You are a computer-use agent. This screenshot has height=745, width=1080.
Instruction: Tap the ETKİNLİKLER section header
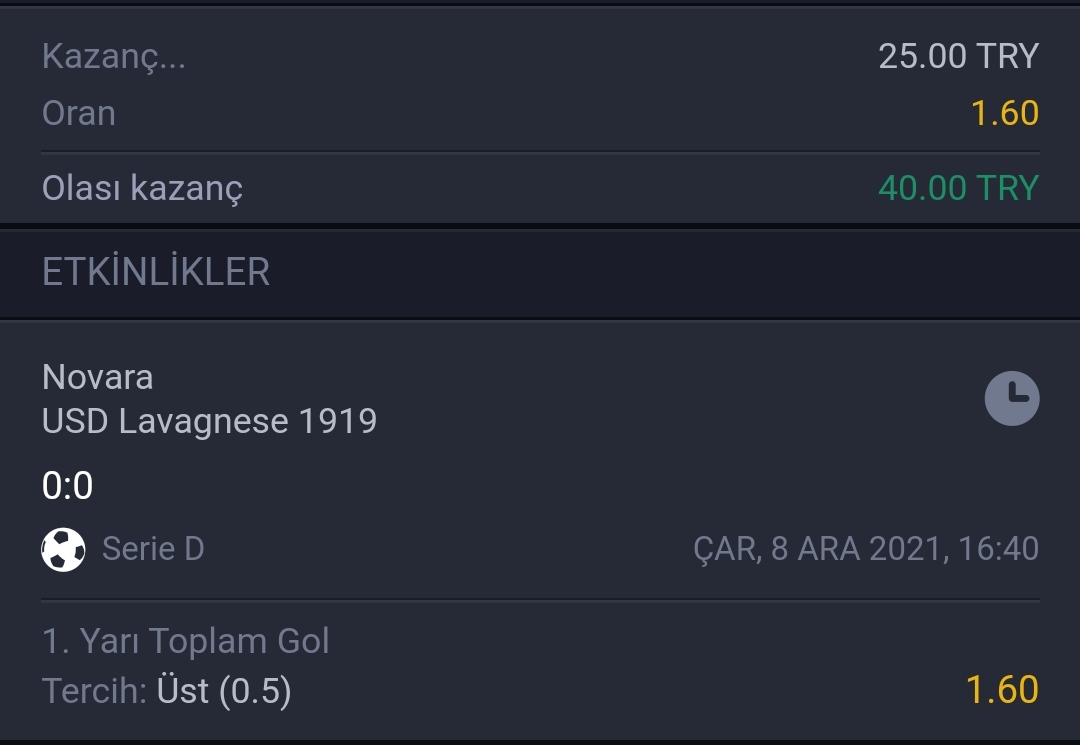coord(156,271)
